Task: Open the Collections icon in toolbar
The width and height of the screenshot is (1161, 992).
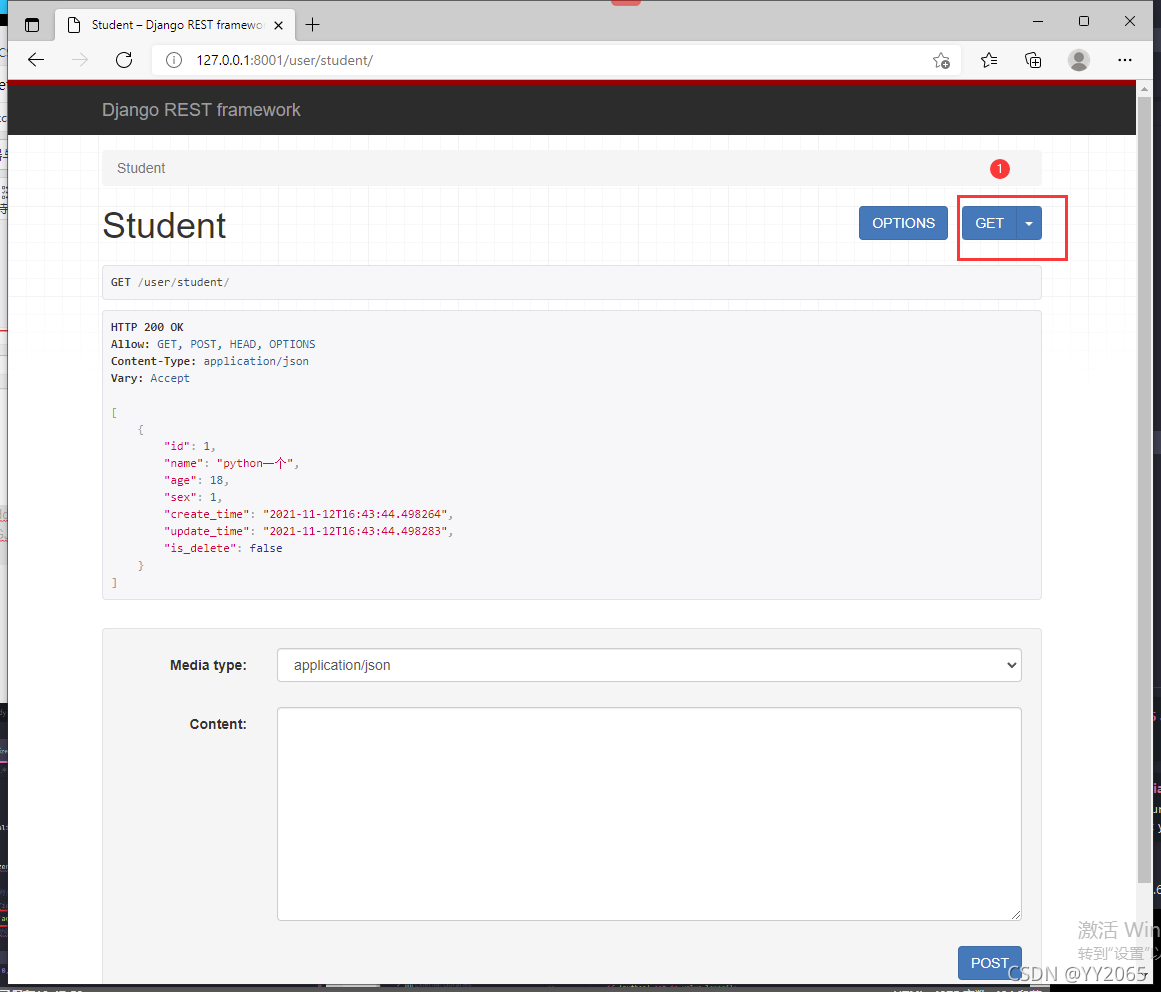Action: coord(1033,61)
